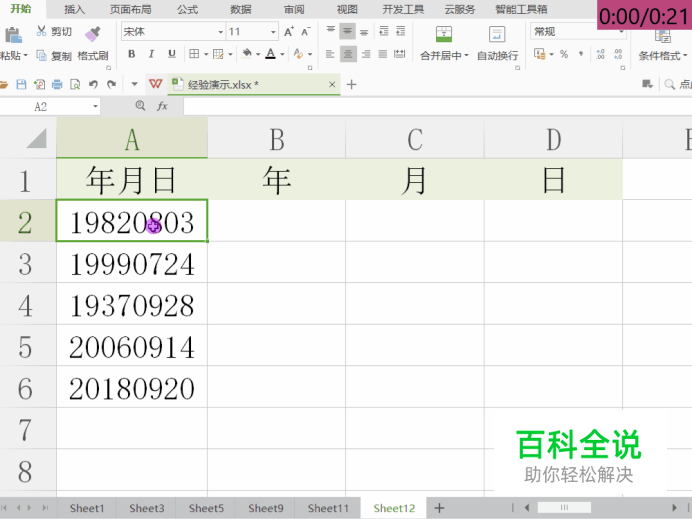Expand fill color dropdown arrow
692x519 pixels.
click(x=258, y=55)
